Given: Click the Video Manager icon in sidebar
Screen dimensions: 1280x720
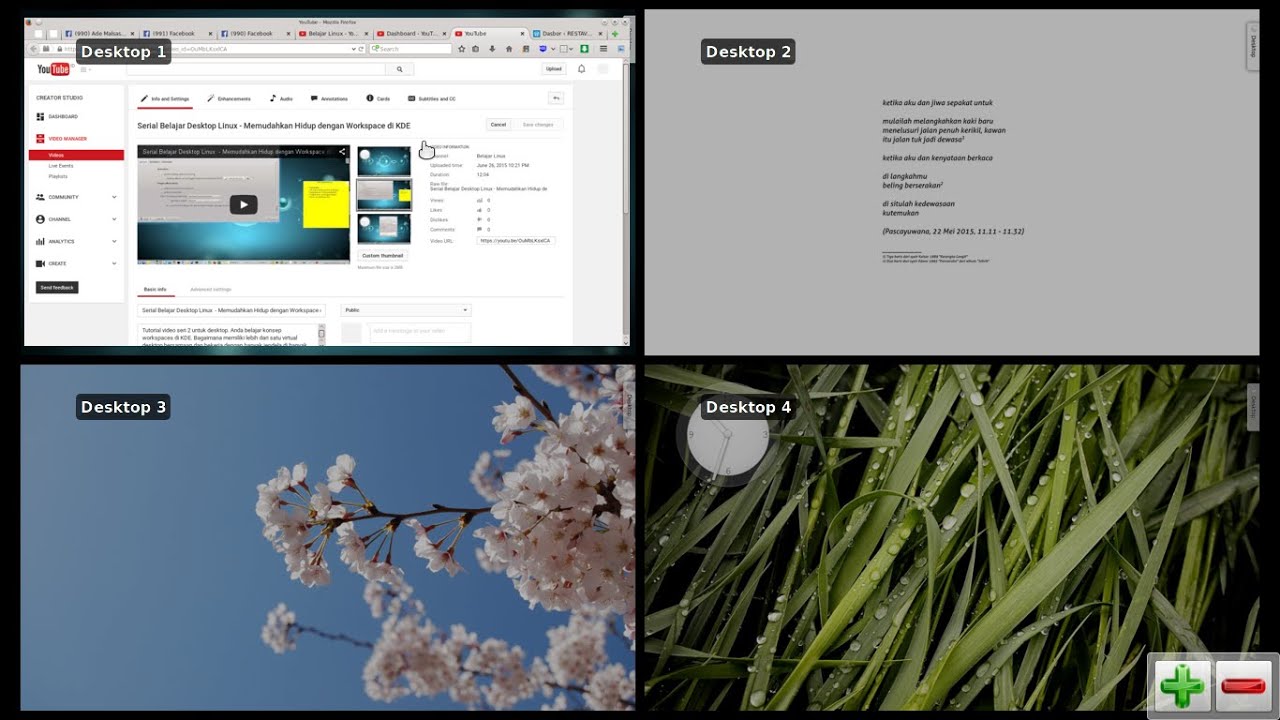Looking at the screenshot, I should (x=40, y=138).
